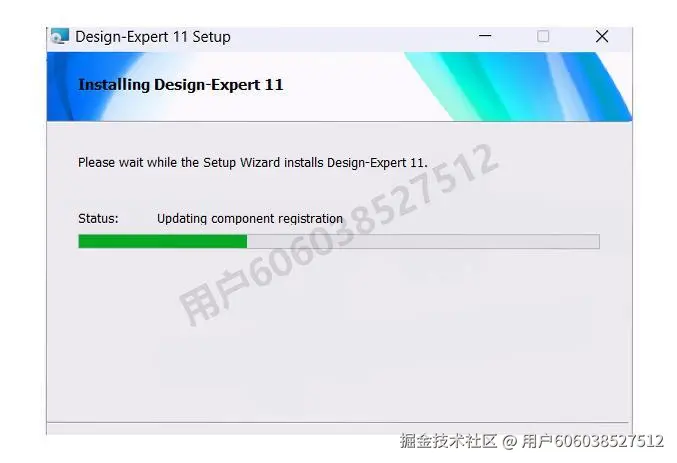Click the bottom separator strip of the dialog
This screenshot has width=677, height=463.
pos(339,428)
